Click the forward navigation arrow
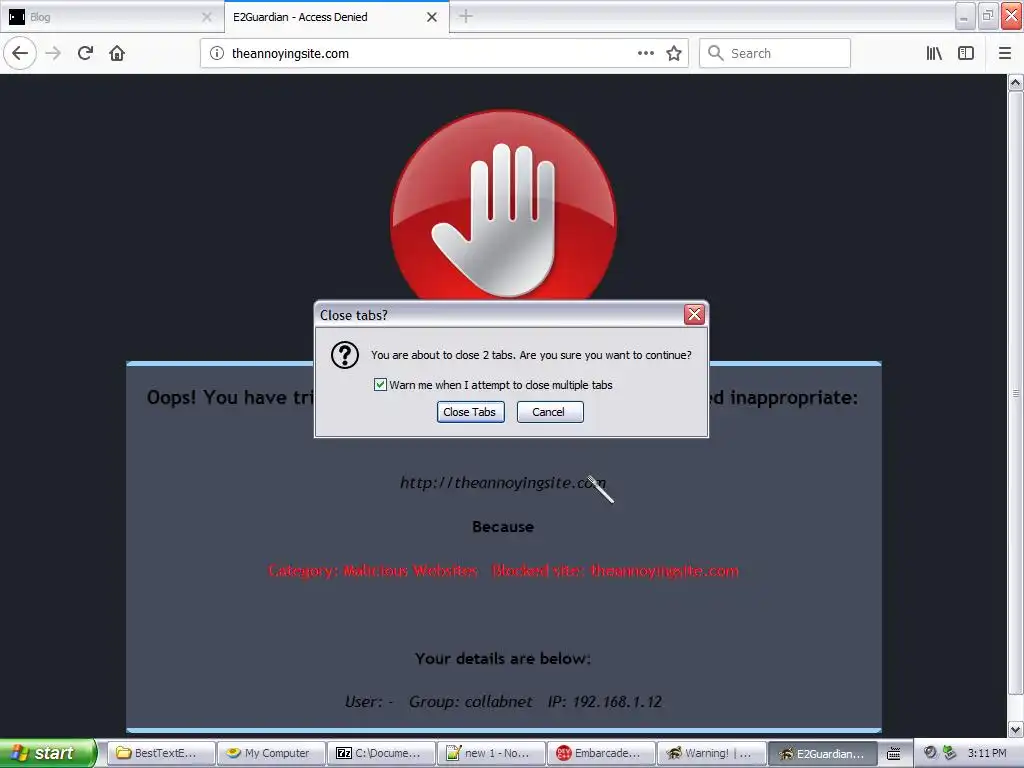This screenshot has height=768, width=1024. [53, 53]
